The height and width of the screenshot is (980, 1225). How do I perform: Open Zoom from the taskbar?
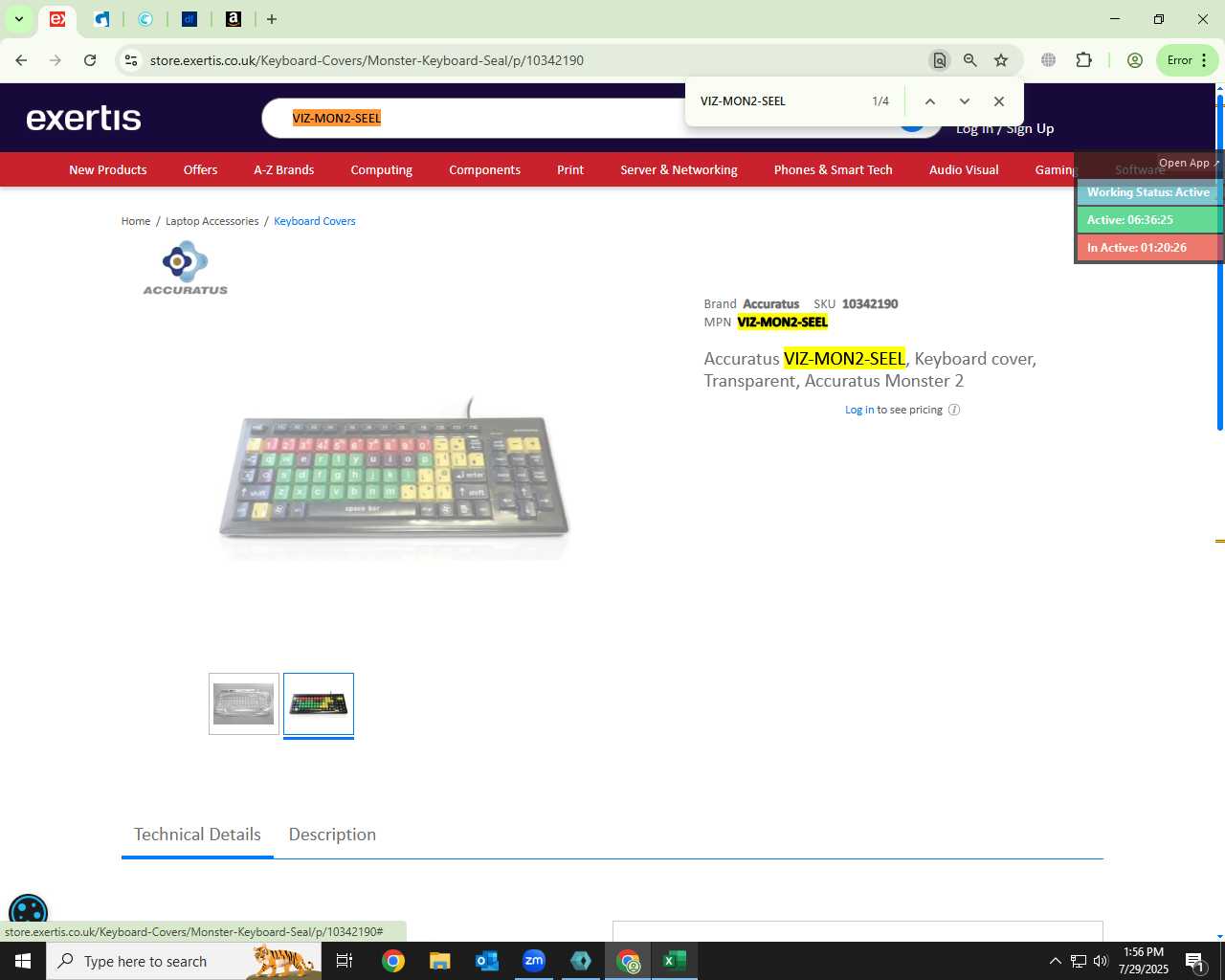point(534,961)
